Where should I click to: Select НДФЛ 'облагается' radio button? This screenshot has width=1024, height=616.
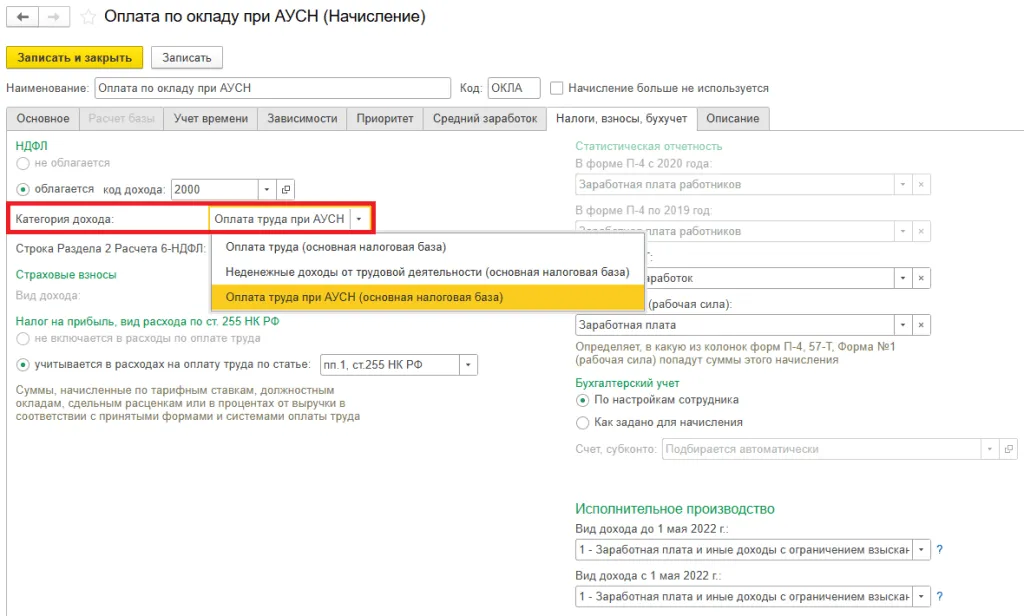click(x=23, y=189)
